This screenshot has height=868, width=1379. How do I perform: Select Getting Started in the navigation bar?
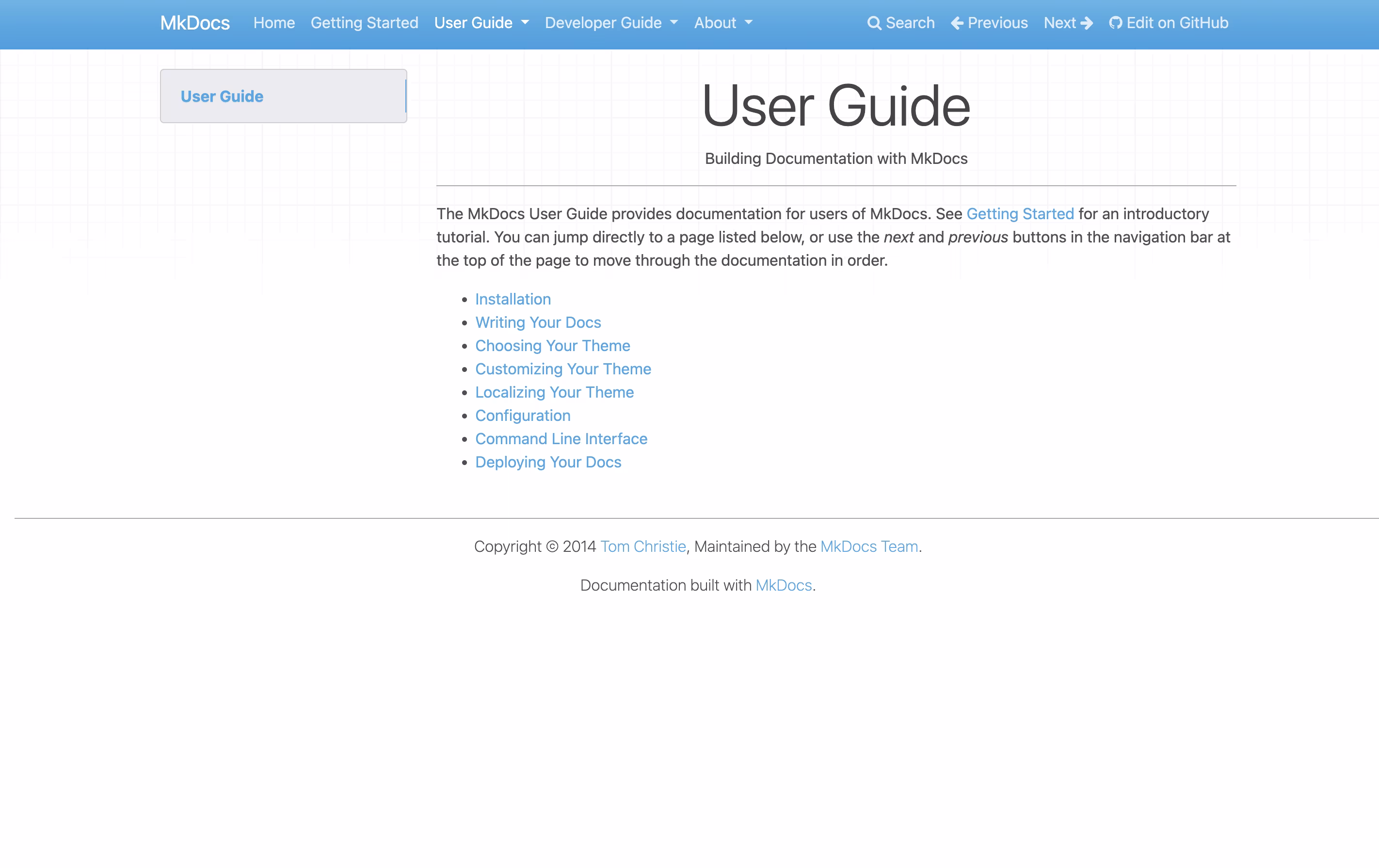364,23
